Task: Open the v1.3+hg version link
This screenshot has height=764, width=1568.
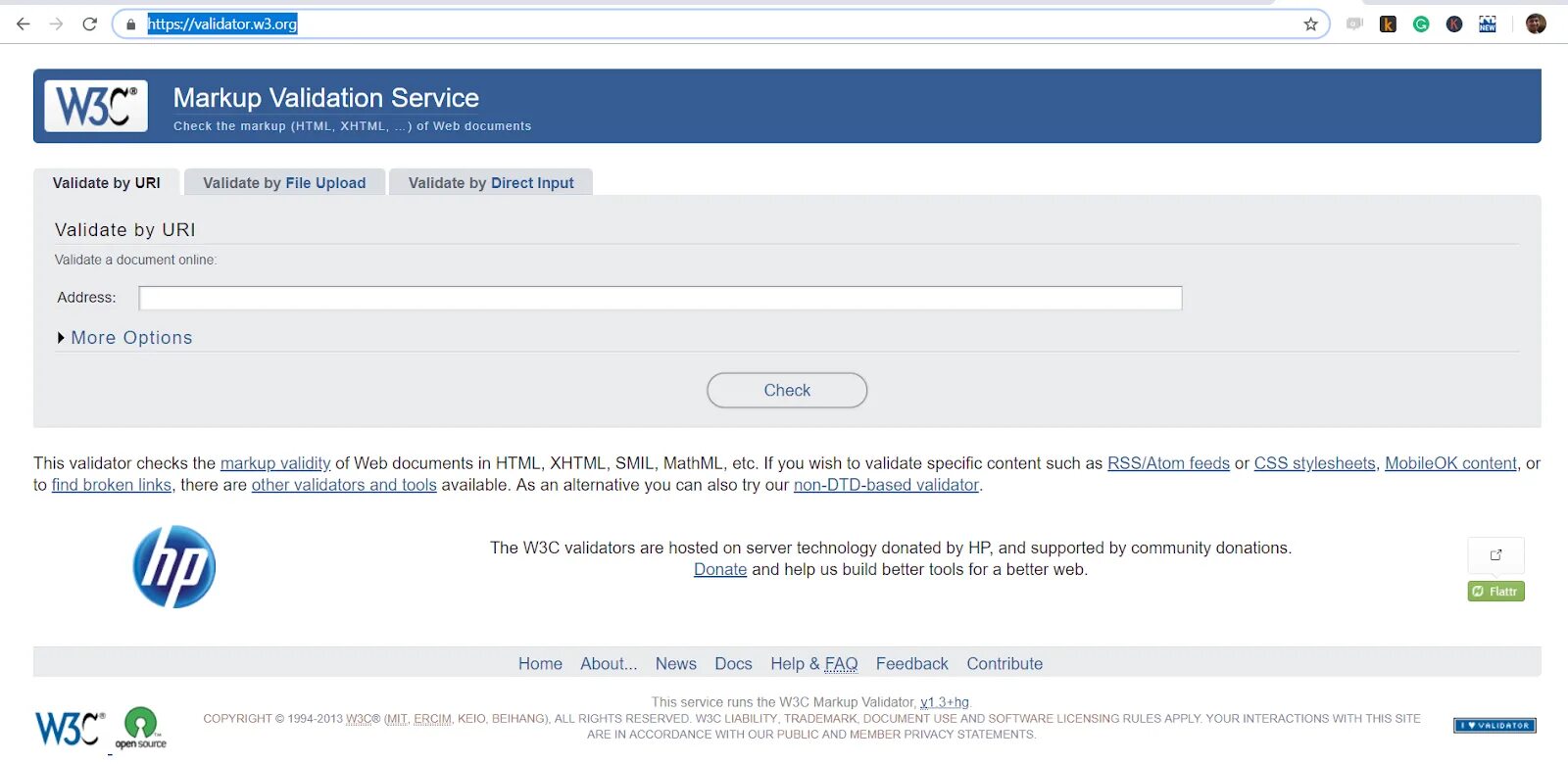Action: pos(945,702)
